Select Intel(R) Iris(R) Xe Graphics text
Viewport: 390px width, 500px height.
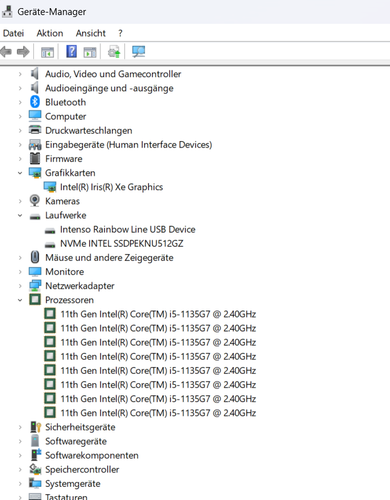[x=111, y=187]
